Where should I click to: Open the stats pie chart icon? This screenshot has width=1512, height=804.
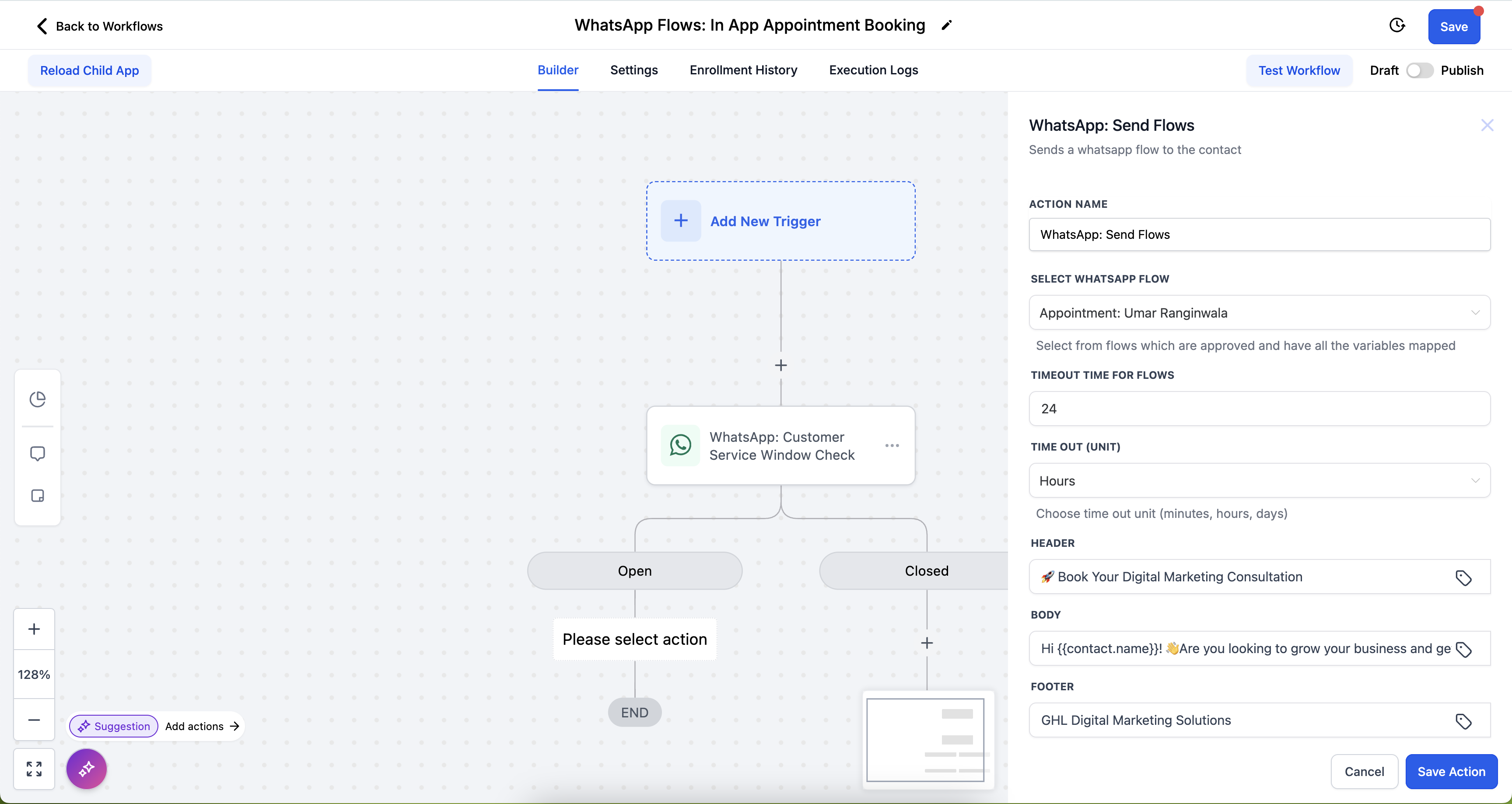click(38, 399)
